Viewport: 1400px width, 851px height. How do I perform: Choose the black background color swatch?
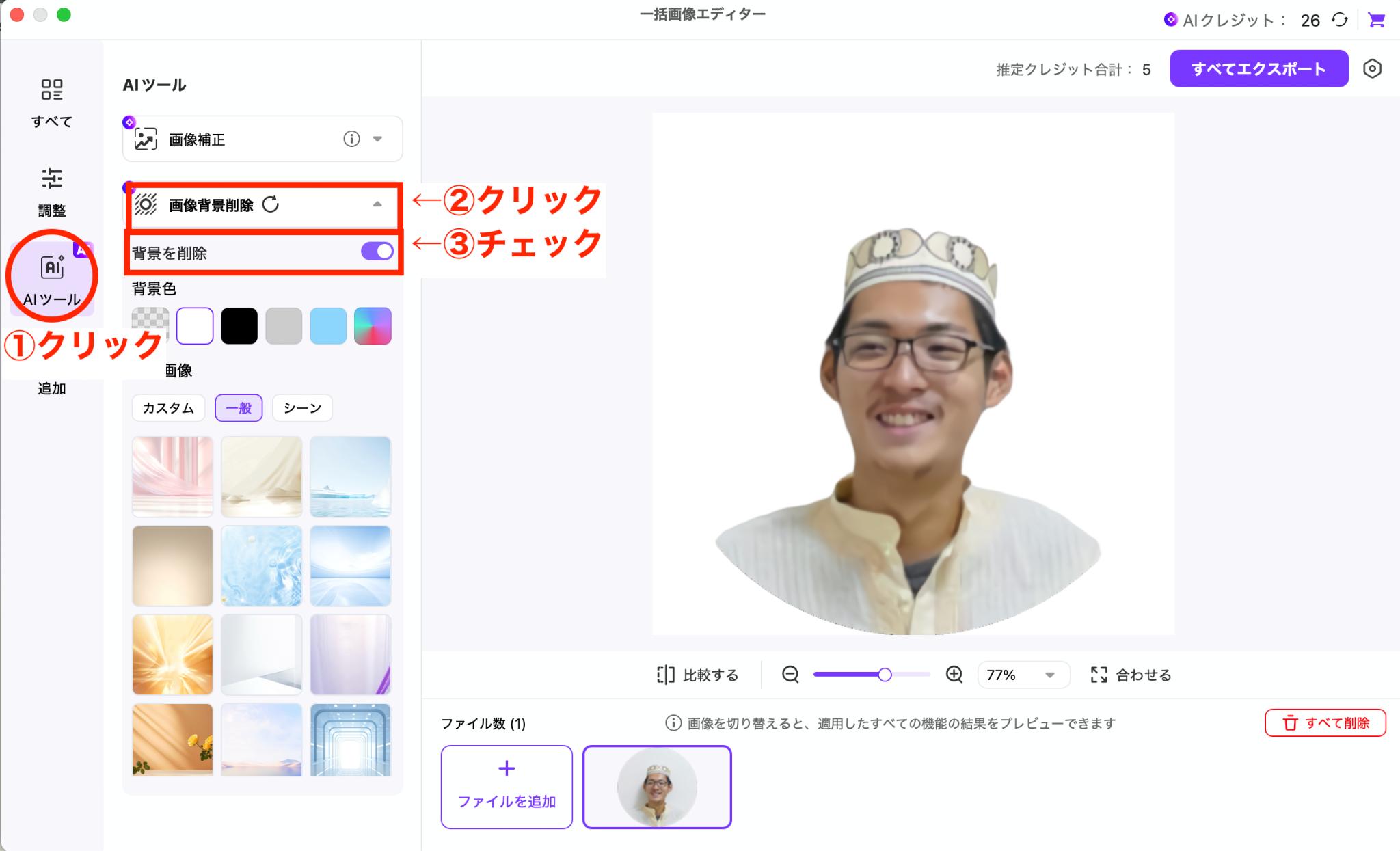tap(239, 325)
